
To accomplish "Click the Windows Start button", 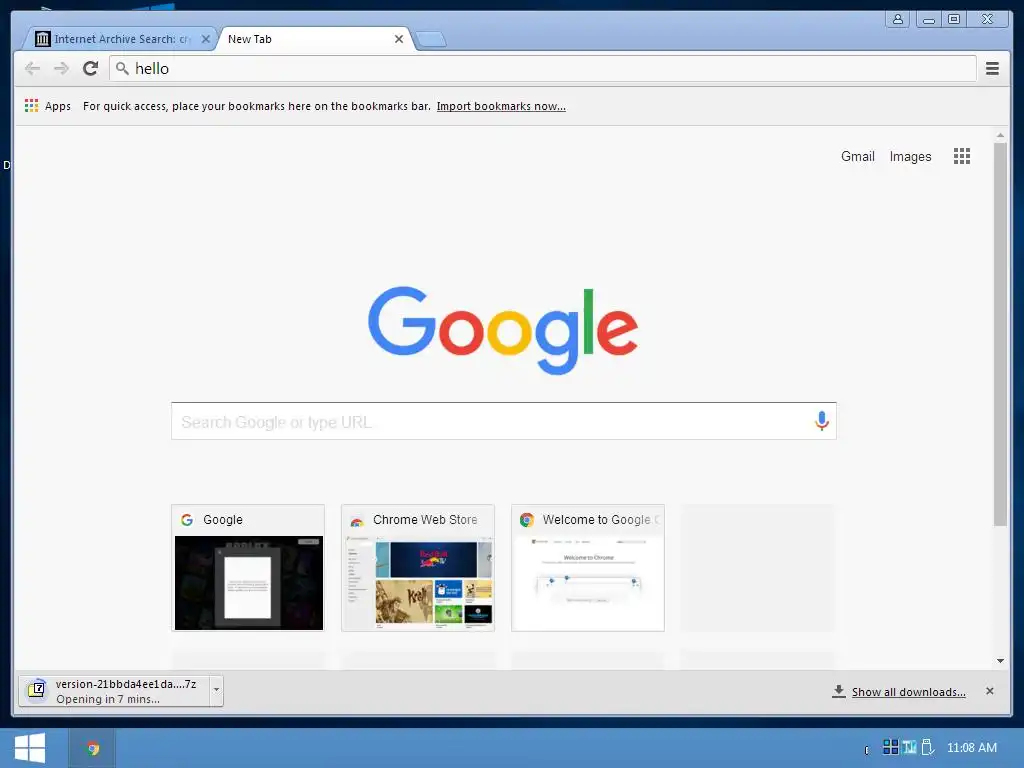I will click(30, 748).
